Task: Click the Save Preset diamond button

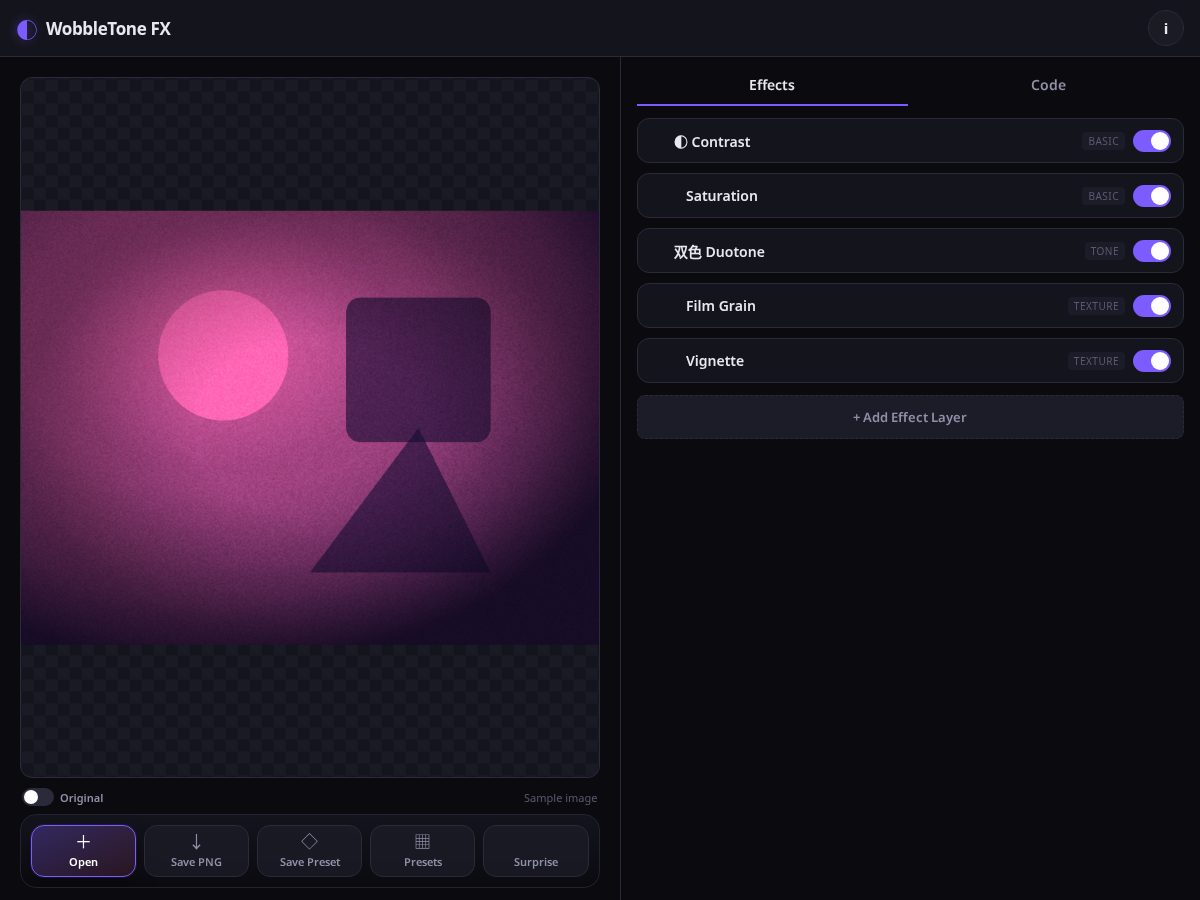Action: [310, 851]
